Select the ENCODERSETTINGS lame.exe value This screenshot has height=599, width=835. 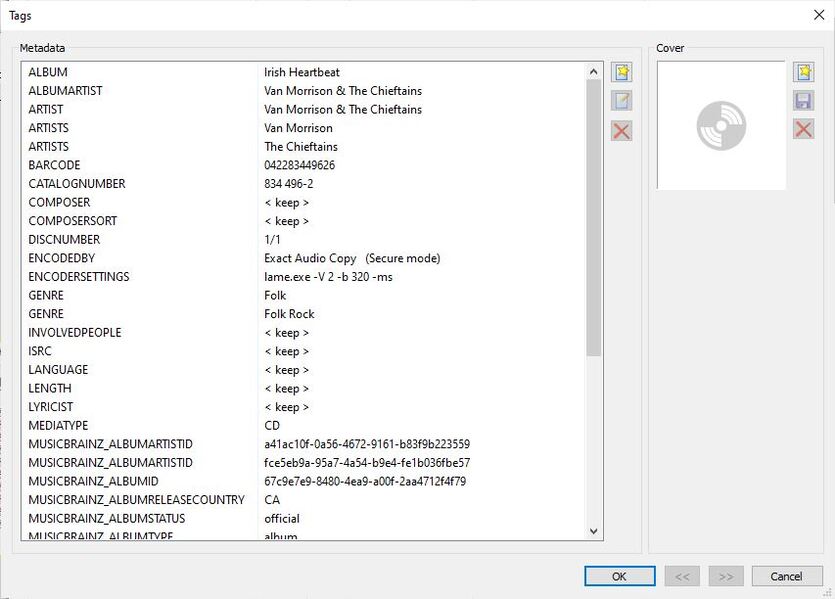coord(328,277)
